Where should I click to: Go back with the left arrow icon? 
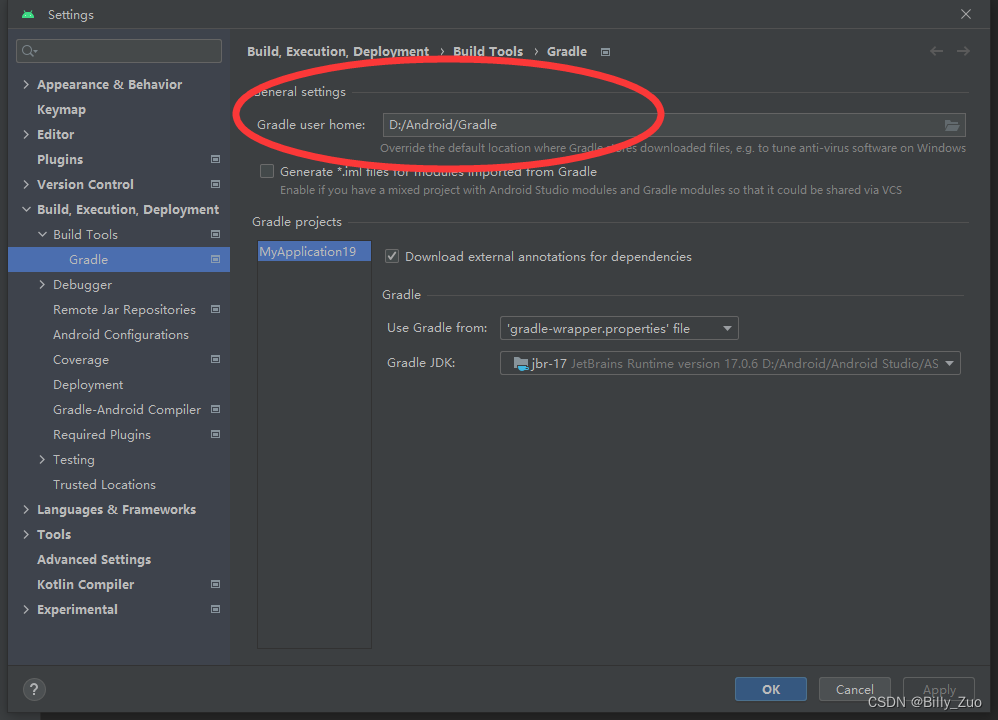pyautogui.click(x=936, y=51)
